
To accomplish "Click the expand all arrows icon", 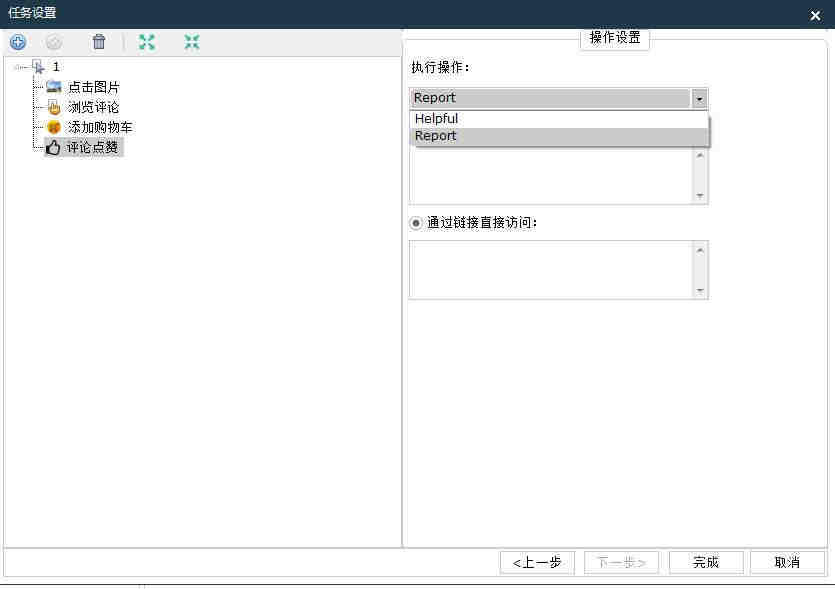I will (147, 42).
